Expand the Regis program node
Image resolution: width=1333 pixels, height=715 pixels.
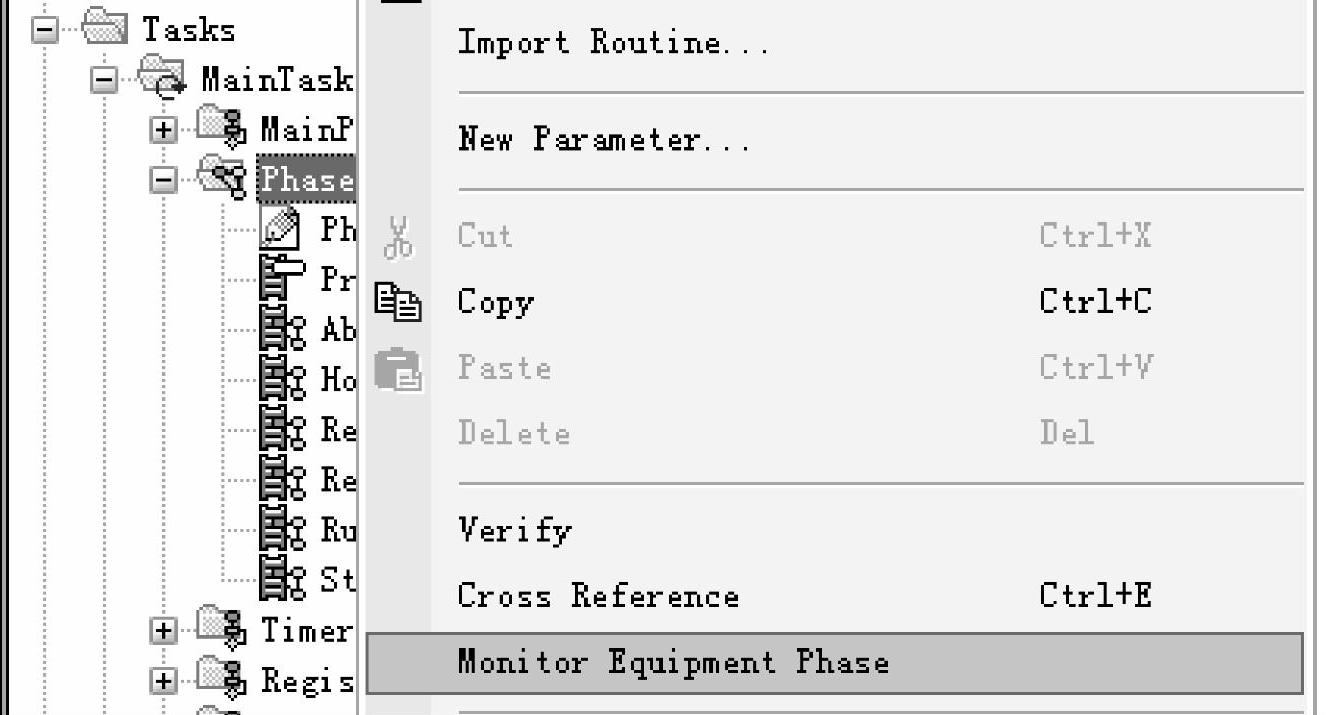pyautogui.click(x=163, y=681)
